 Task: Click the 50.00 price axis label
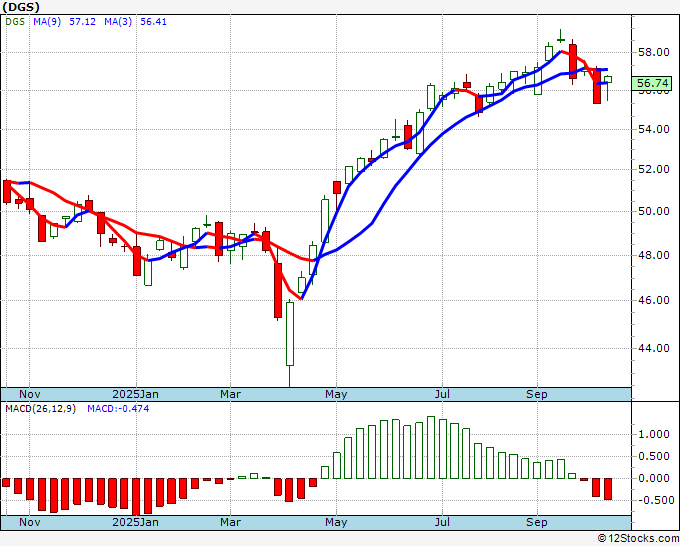654,211
